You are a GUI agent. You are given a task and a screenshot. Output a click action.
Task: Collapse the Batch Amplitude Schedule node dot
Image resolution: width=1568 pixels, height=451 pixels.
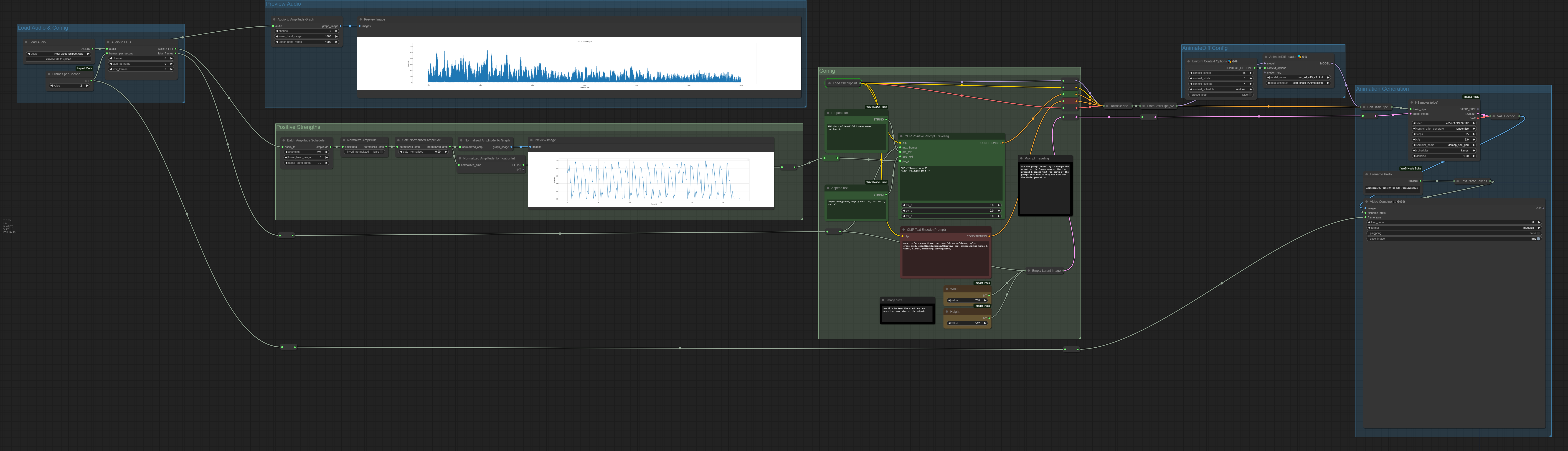284,140
